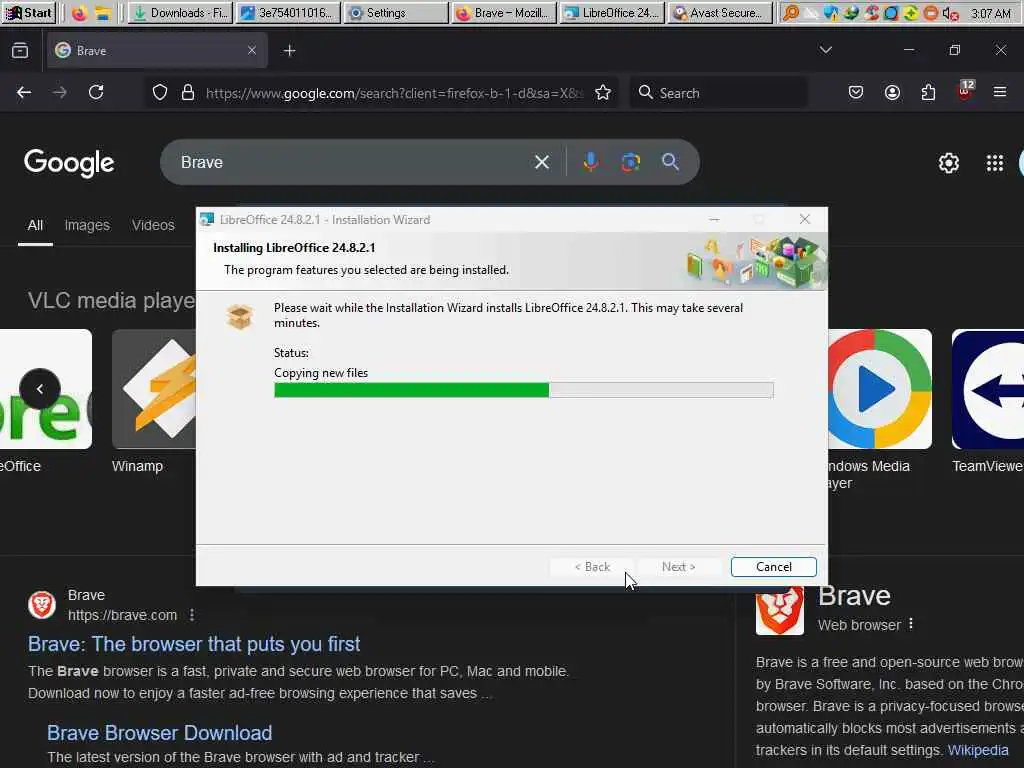Viewport: 1024px width, 768px height.
Task: Open more options for the brave.com result
Action: coord(192,615)
